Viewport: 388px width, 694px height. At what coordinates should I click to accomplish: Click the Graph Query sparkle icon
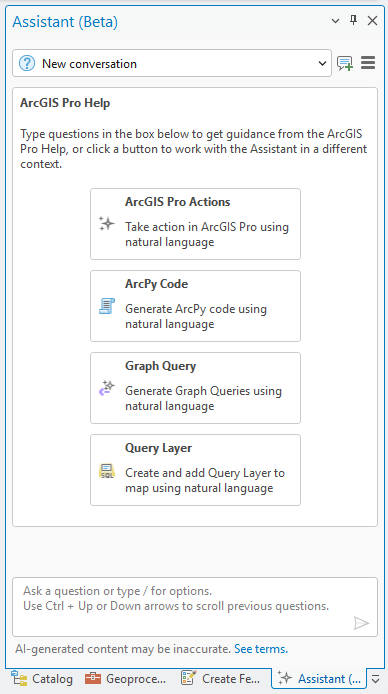107,388
